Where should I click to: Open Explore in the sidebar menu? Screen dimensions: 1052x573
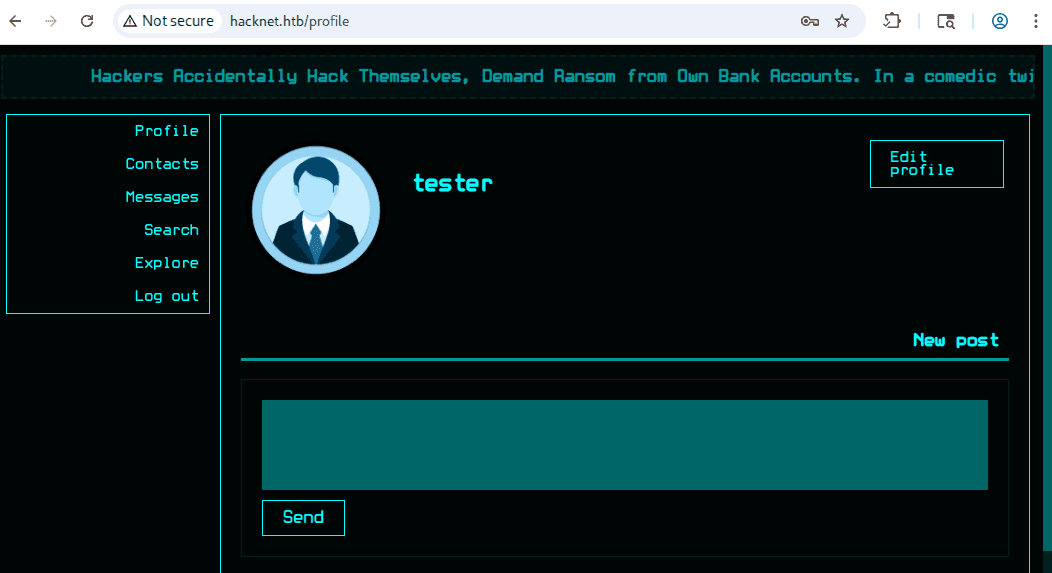coord(166,263)
